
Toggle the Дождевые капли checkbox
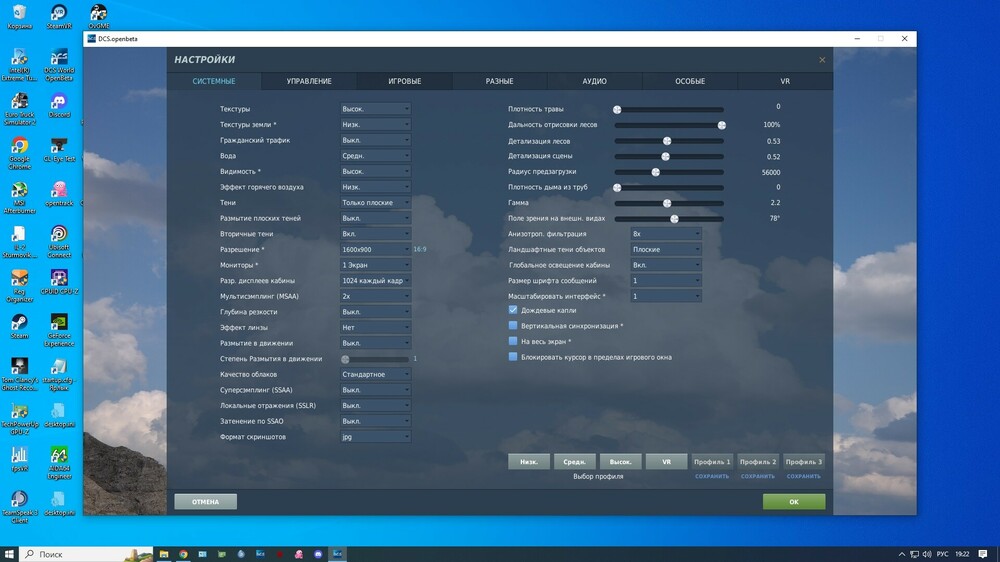(513, 310)
